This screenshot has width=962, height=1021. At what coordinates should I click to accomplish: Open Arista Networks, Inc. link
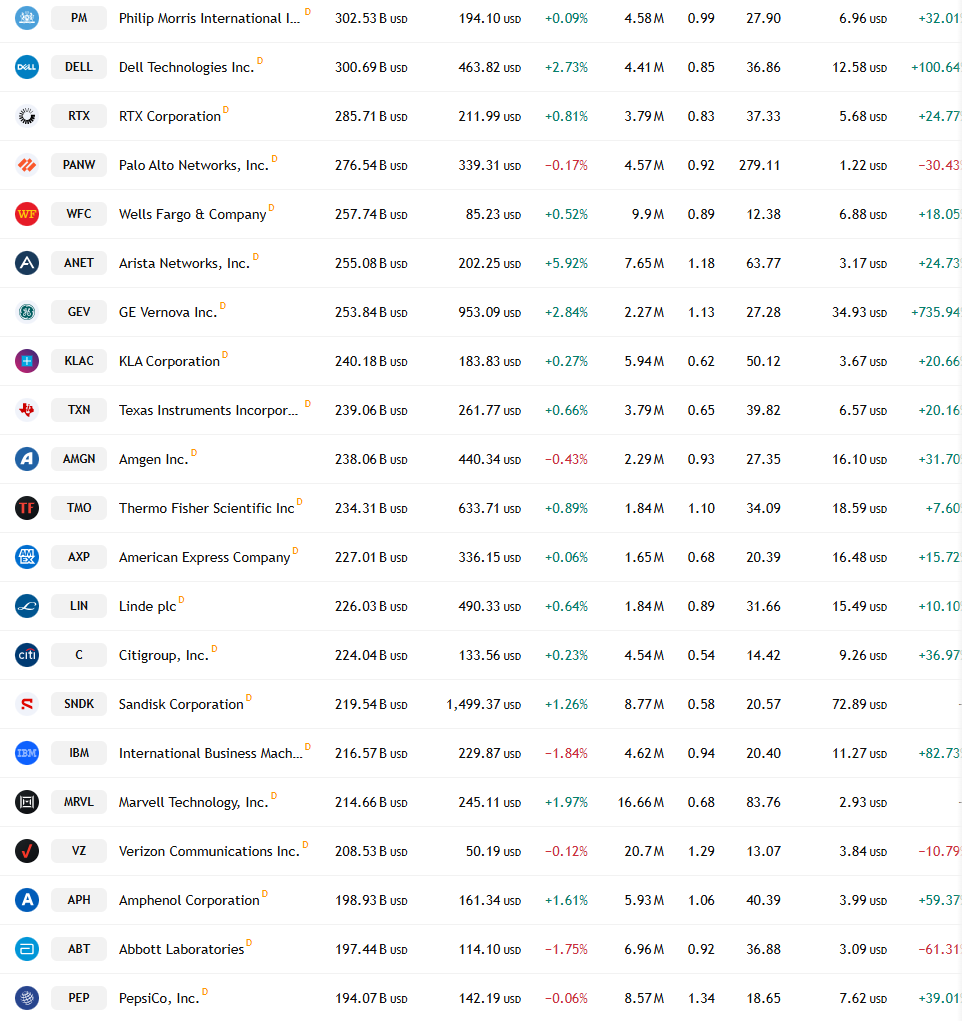(184, 263)
